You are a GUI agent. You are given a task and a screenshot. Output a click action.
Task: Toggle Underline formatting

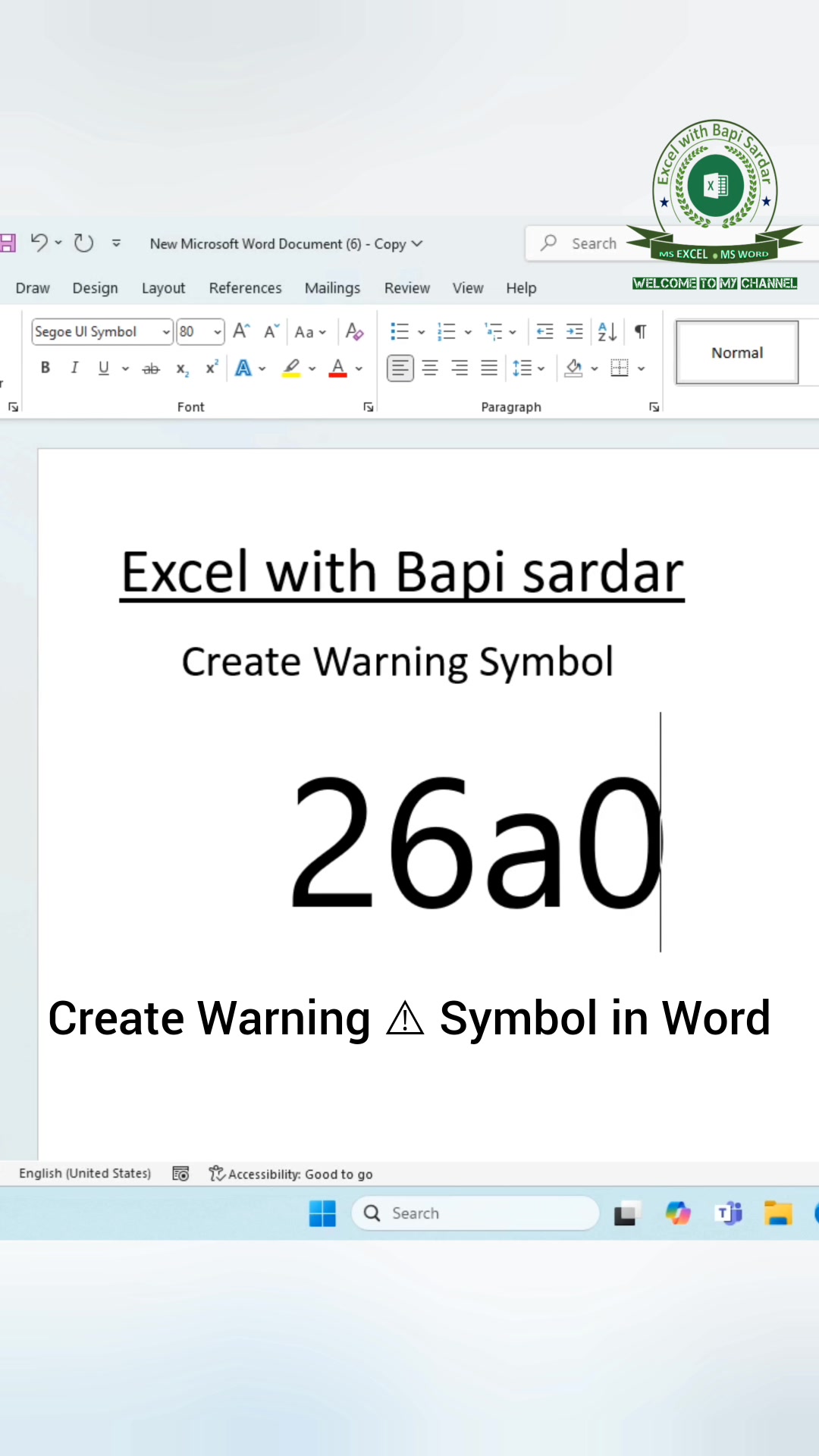click(104, 368)
